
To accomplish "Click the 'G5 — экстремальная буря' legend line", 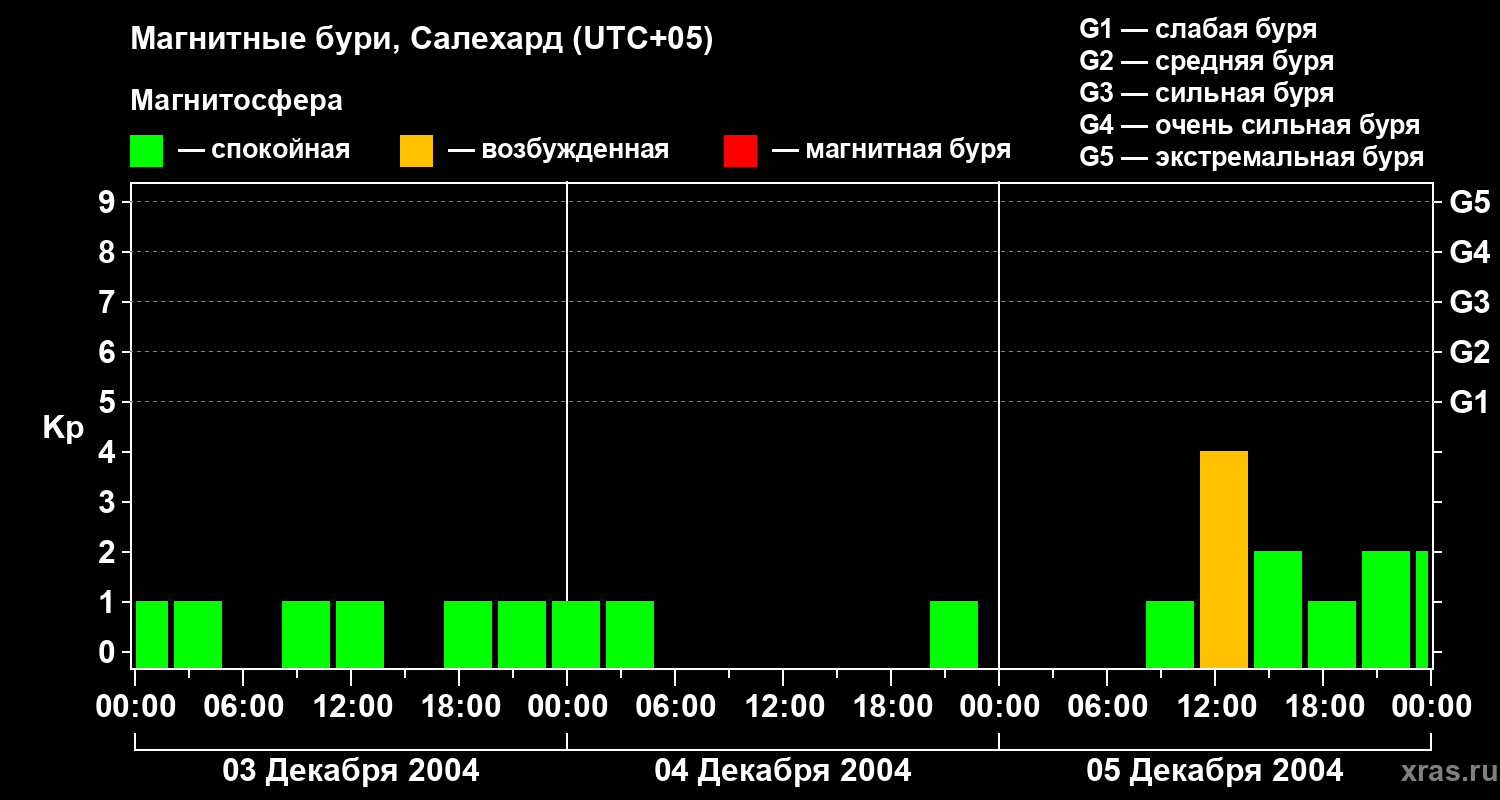I will pyautogui.click(x=1252, y=157).
